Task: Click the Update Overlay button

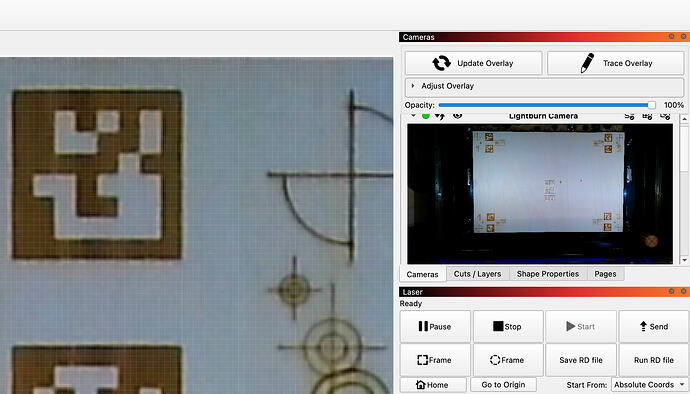Action: [473, 63]
